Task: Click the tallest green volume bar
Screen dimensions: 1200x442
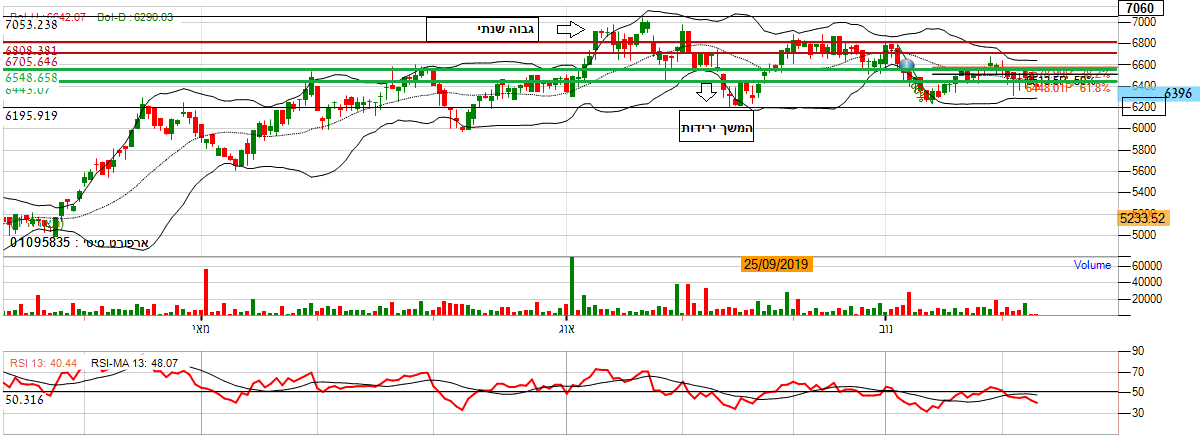Action: point(572,287)
